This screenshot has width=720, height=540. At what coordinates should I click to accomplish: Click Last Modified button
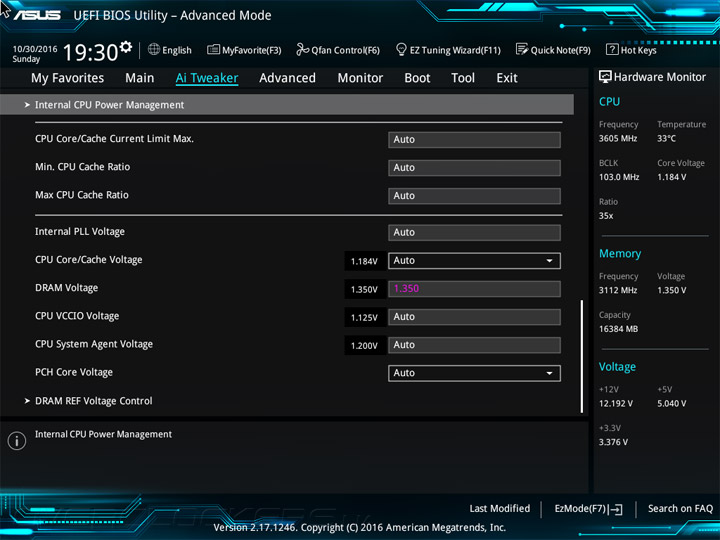(500, 508)
